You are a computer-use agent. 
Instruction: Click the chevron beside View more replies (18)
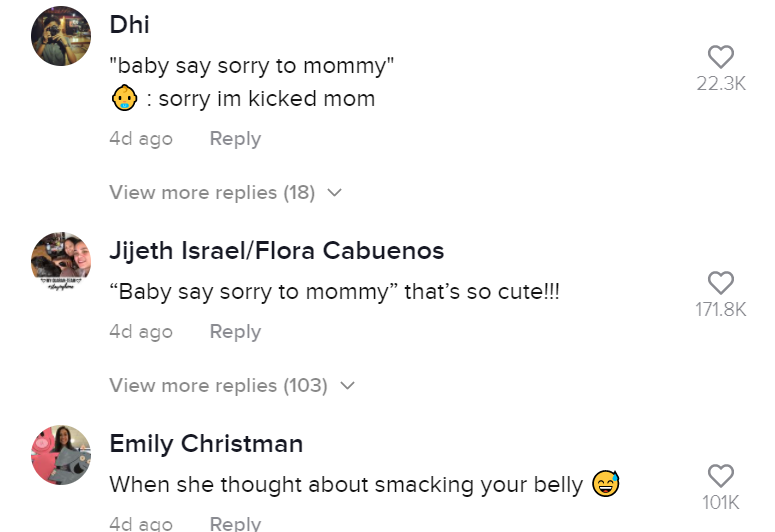coord(334,193)
